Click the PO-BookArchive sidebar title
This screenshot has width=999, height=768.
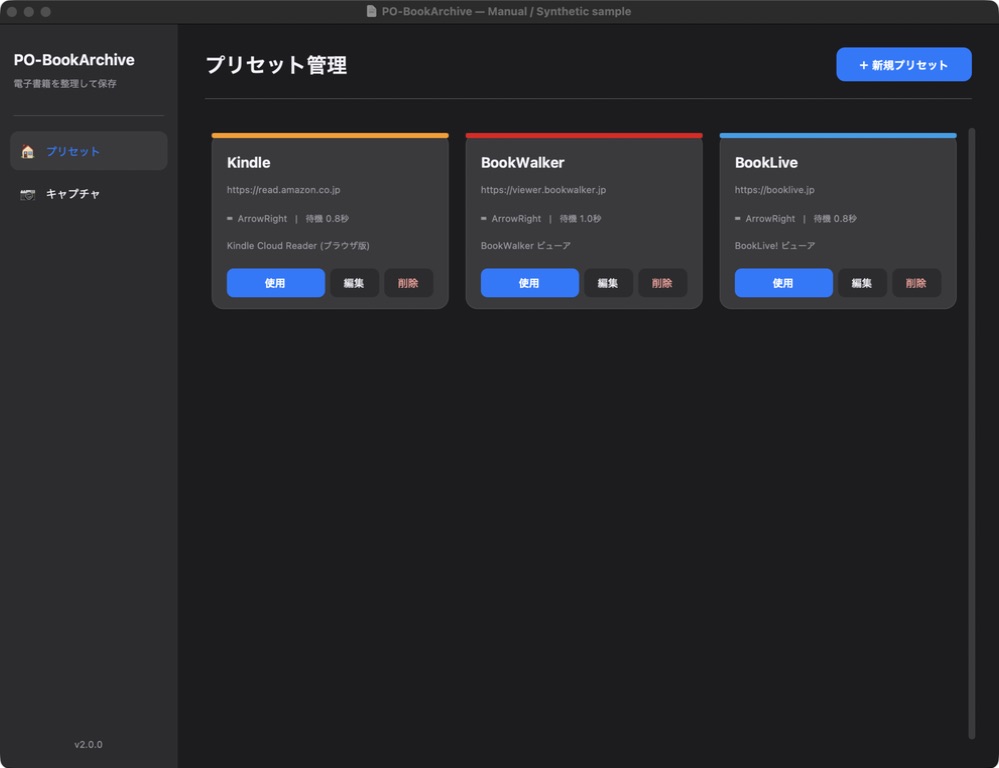74,60
